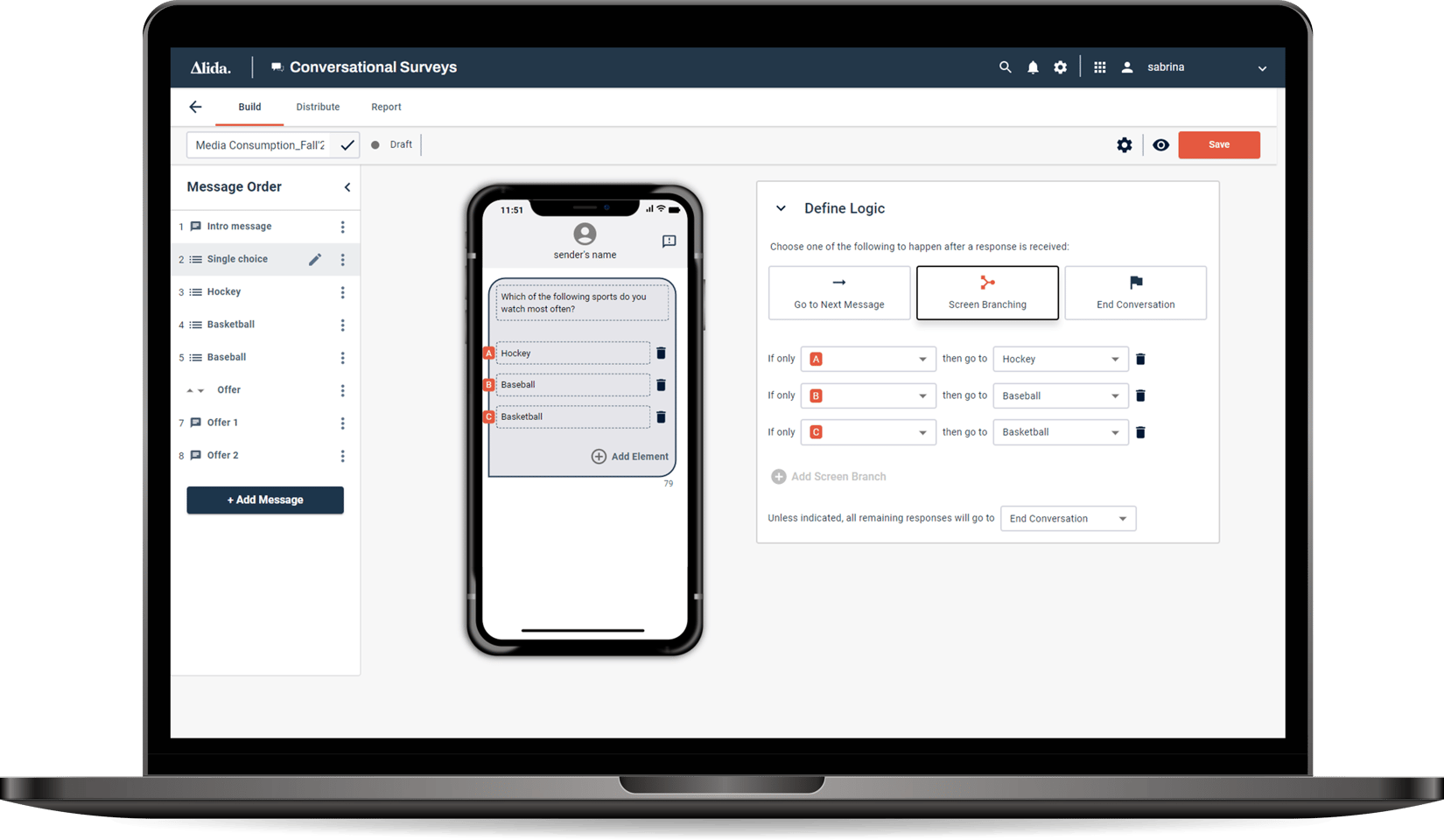
Task: Open the apps grid icon near sabrina
Action: (1098, 66)
